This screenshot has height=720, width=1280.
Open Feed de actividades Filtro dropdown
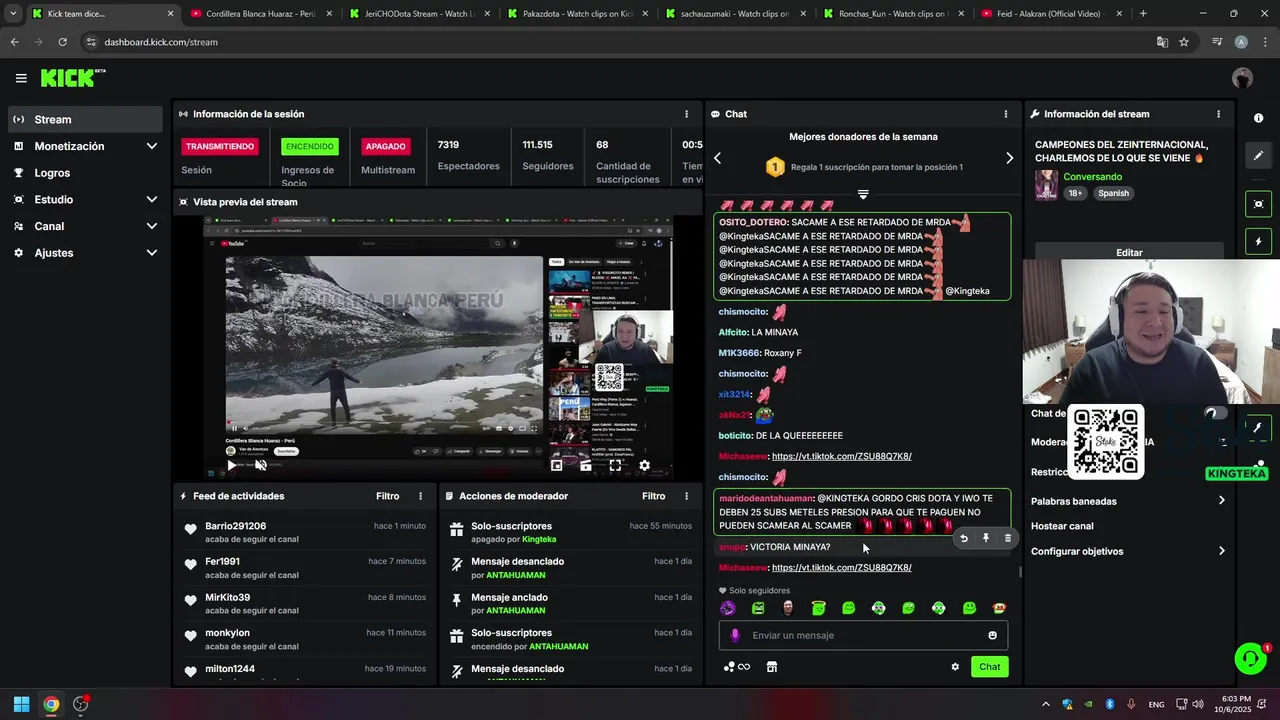pos(388,496)
